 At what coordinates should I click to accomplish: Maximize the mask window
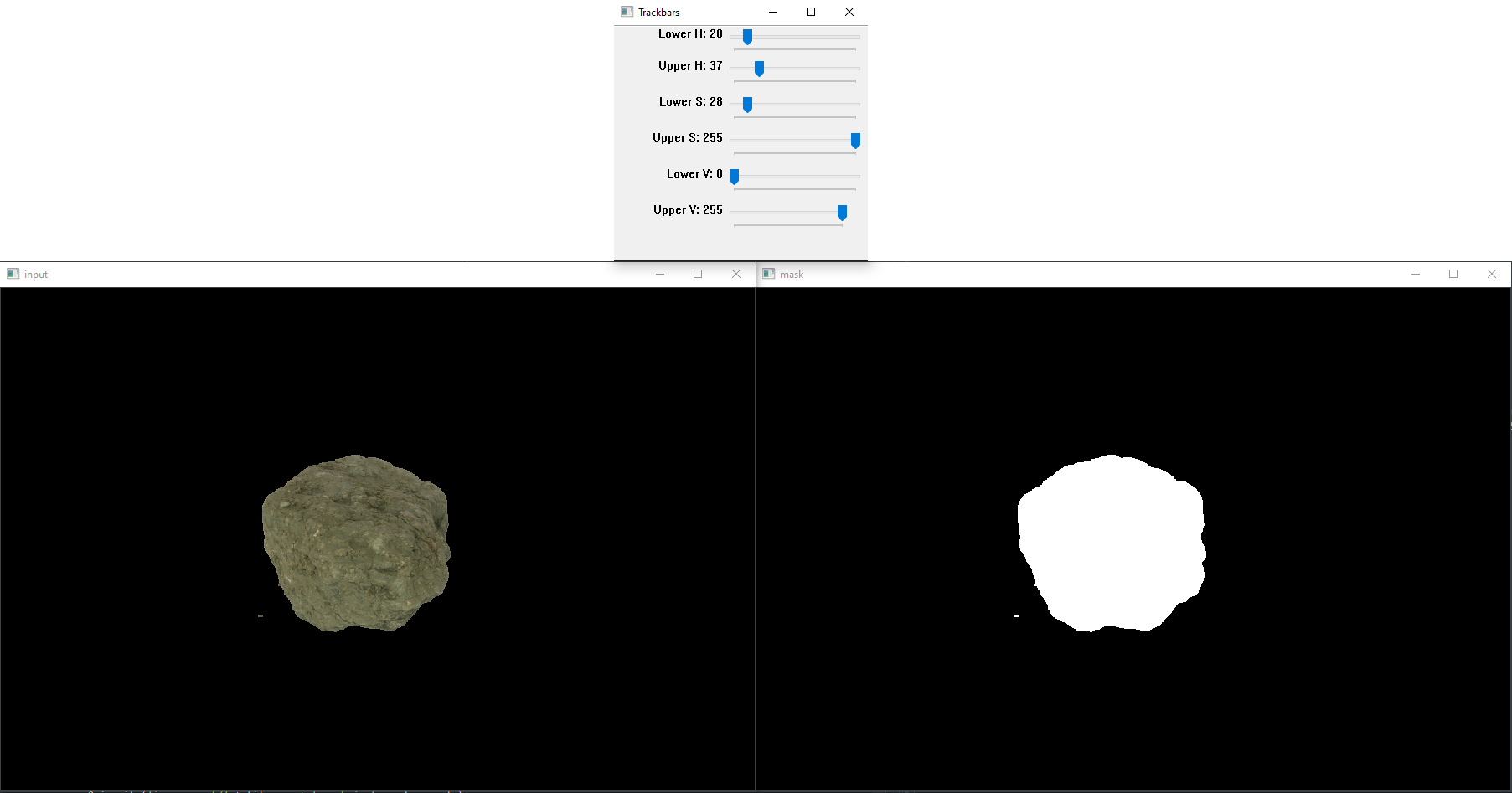coord(1453,274)
